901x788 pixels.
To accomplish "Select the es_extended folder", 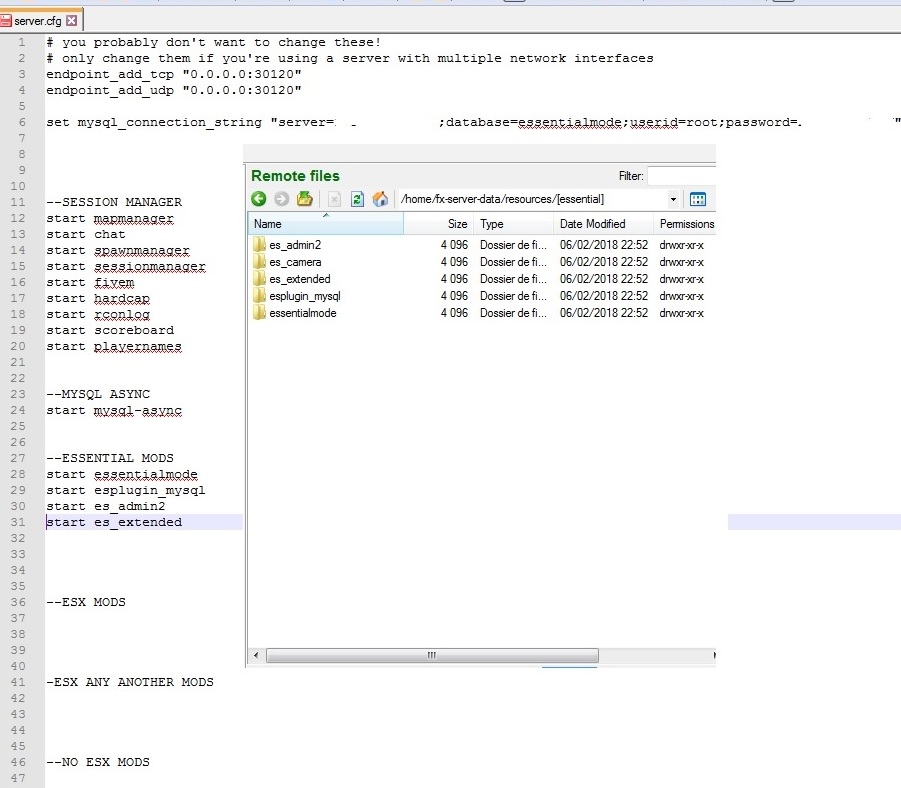I will tap(299, 279).
